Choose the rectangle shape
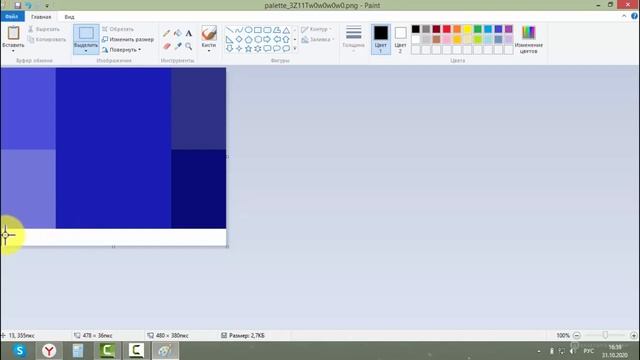 coord(258,30)
